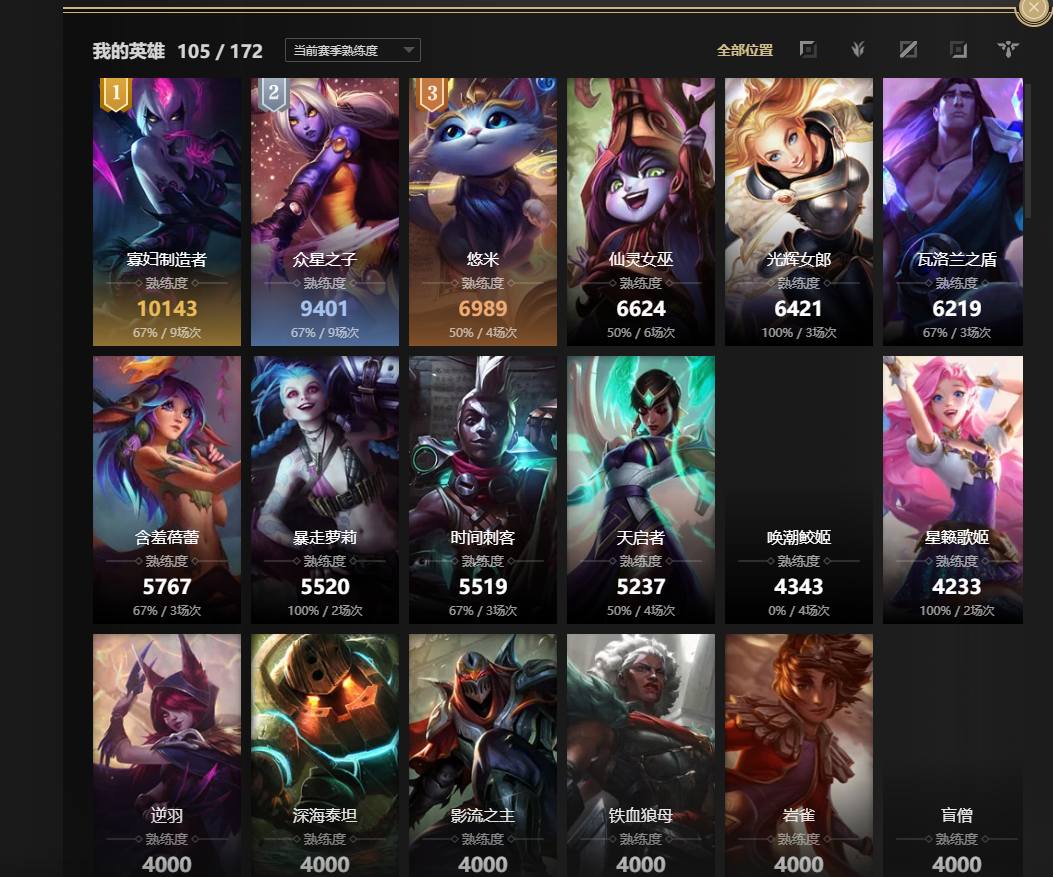Screen dimensions: 1053x877
Task: Filter champions by support position icon
Action: [x=1008, y=50]
